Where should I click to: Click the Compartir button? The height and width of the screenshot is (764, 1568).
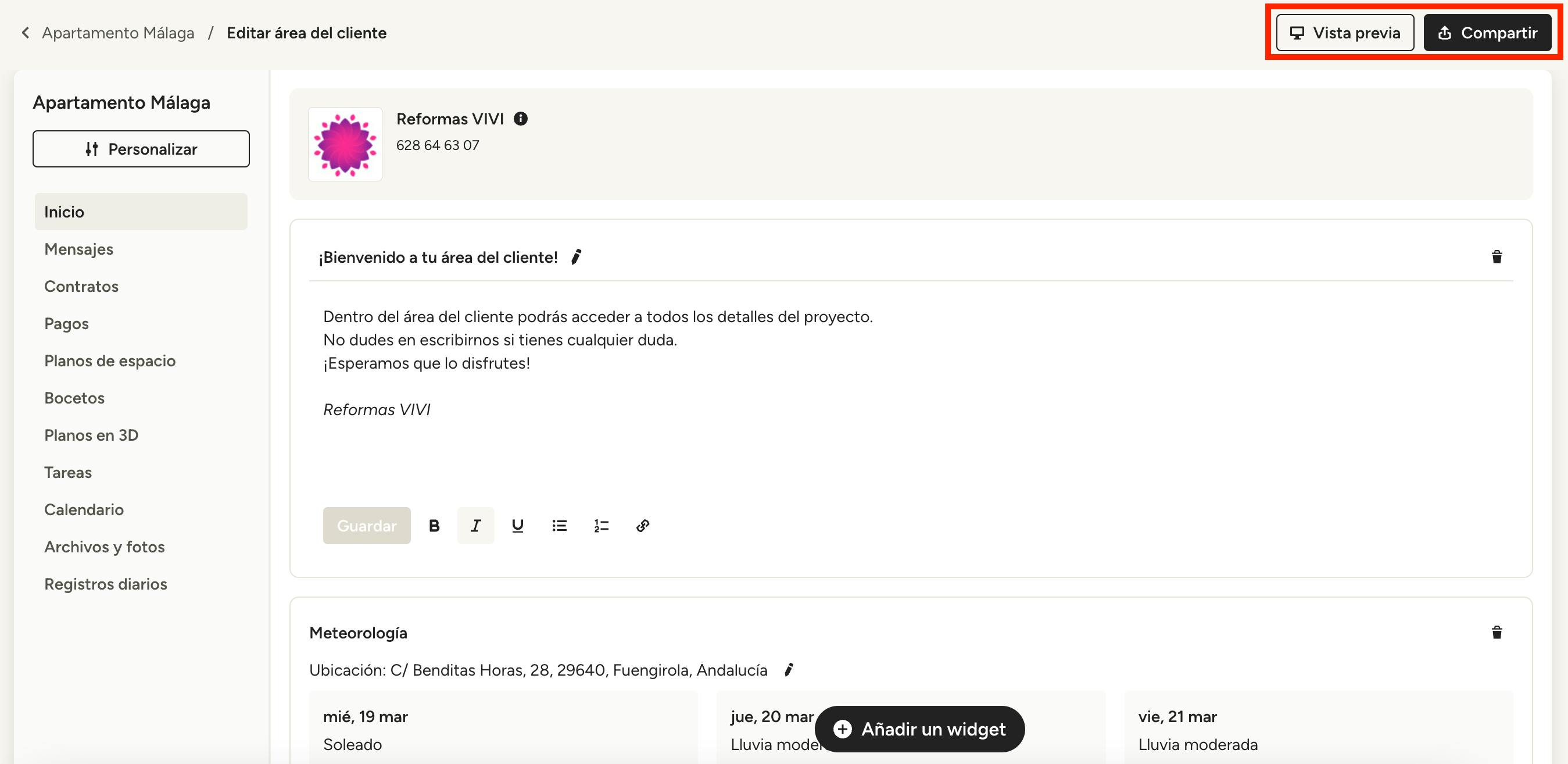tap(1487, 33)
